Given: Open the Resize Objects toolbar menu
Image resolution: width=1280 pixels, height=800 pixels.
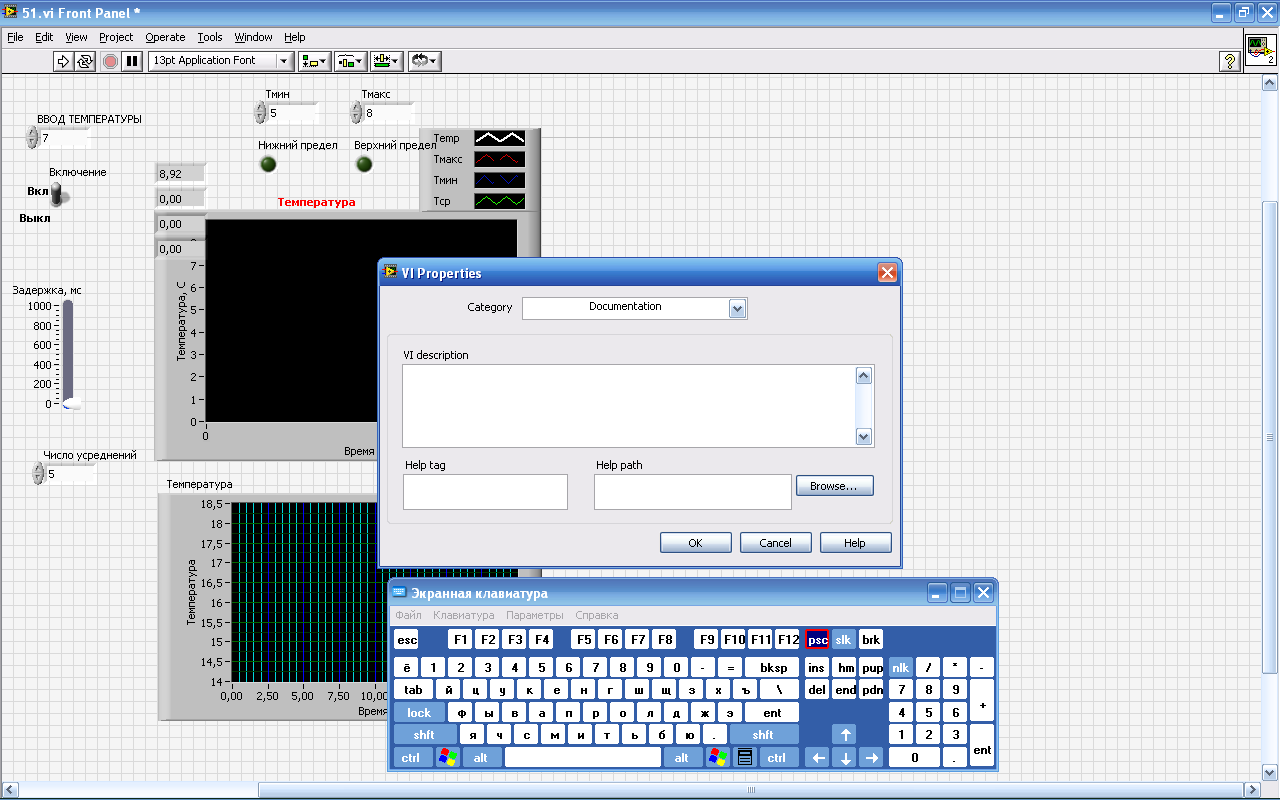Looking at the screenshot, I should pyautogui.click(x=386, y=61).
